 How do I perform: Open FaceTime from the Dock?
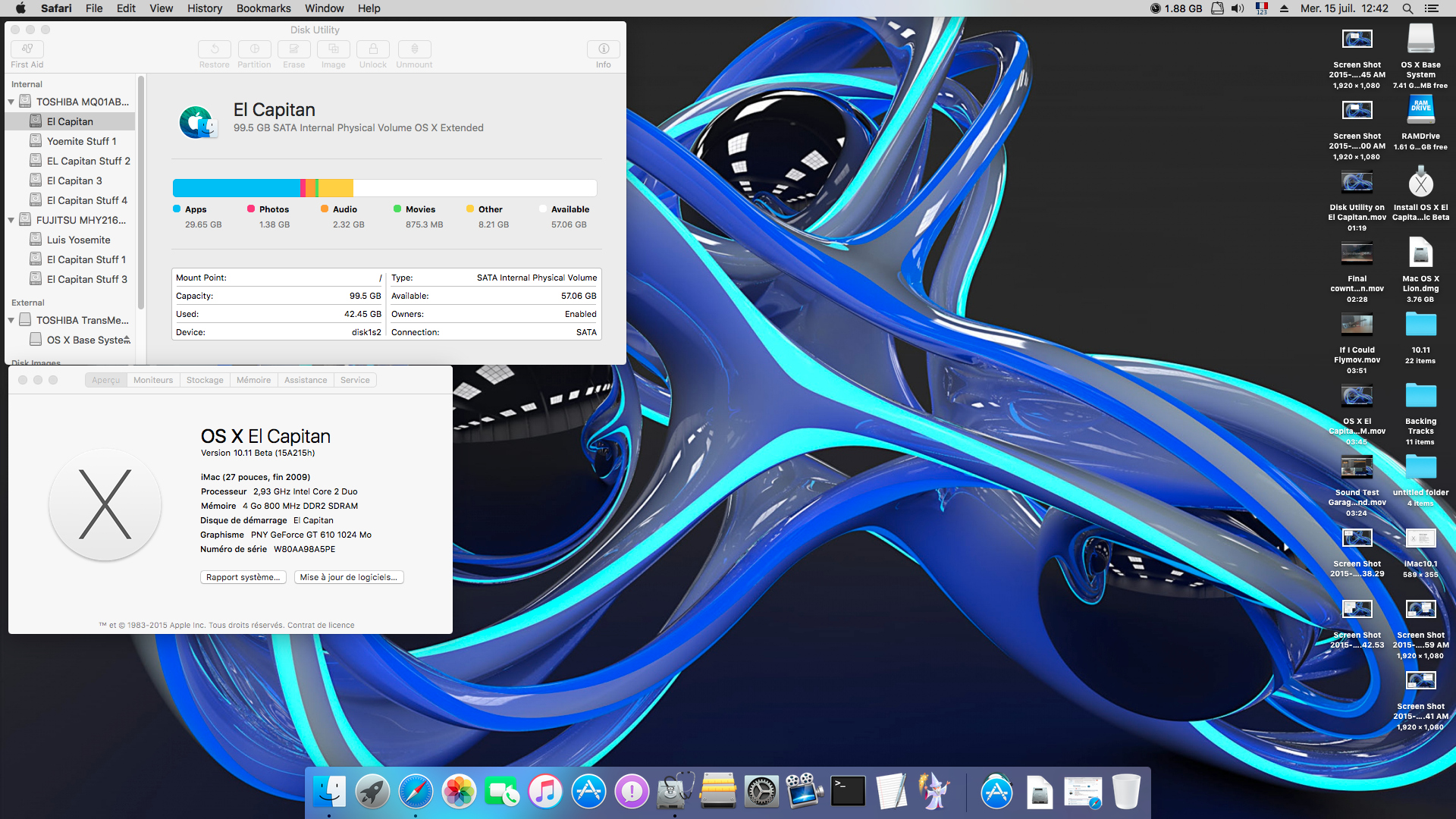pos(502,792)
